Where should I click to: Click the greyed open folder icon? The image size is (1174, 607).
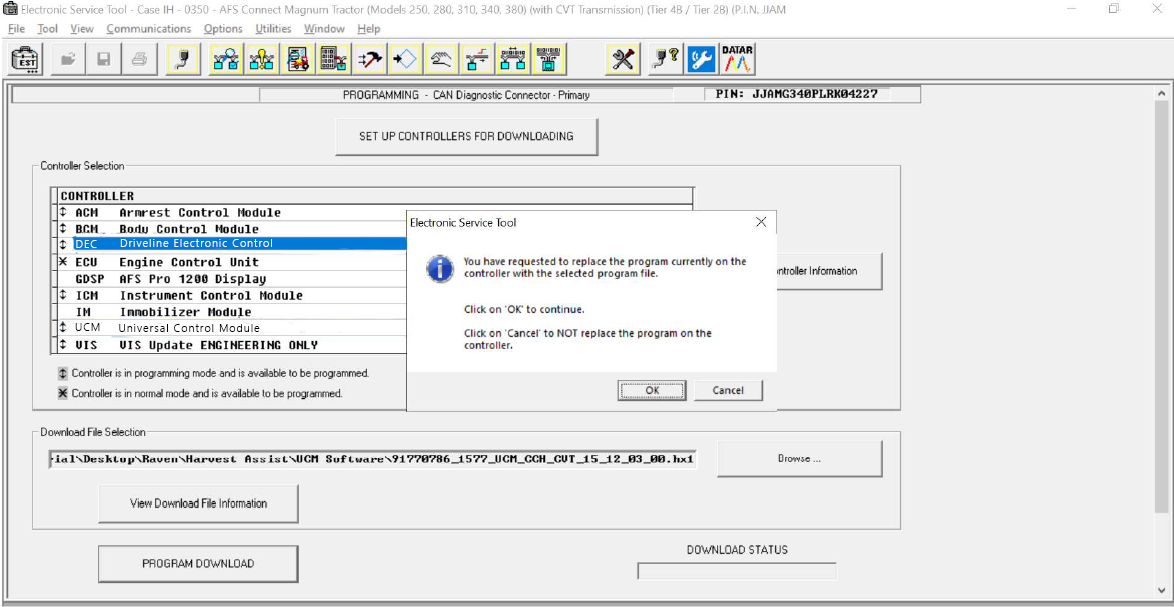coord(68,59)
